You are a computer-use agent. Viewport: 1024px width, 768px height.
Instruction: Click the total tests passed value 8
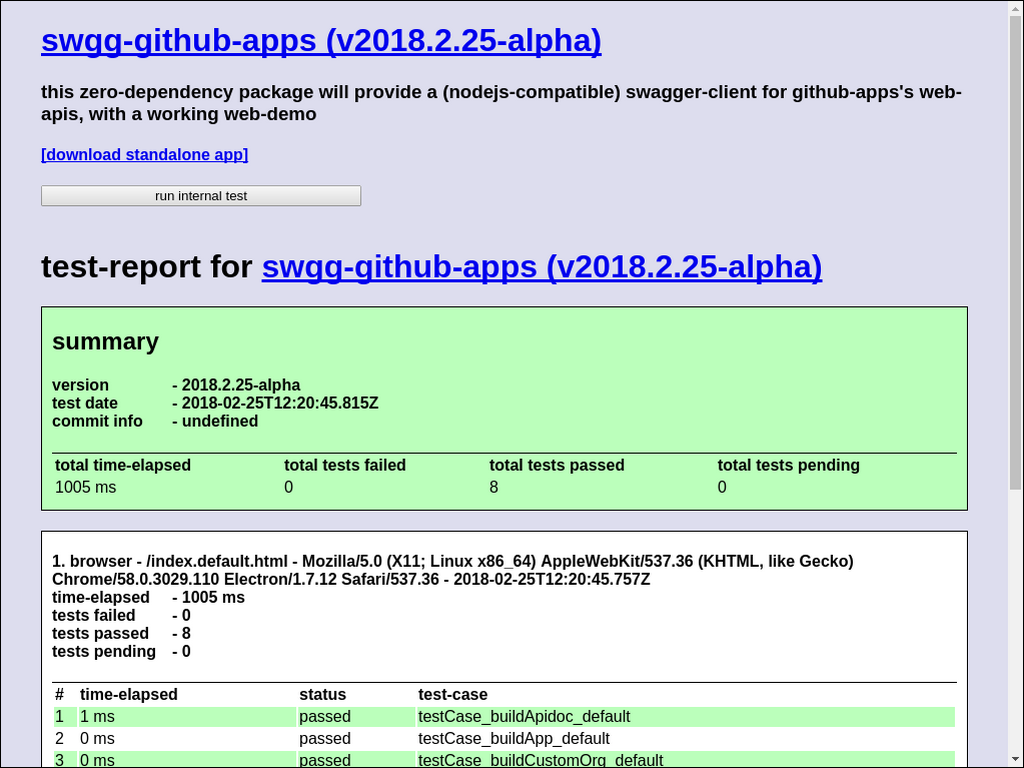point(494,487)
